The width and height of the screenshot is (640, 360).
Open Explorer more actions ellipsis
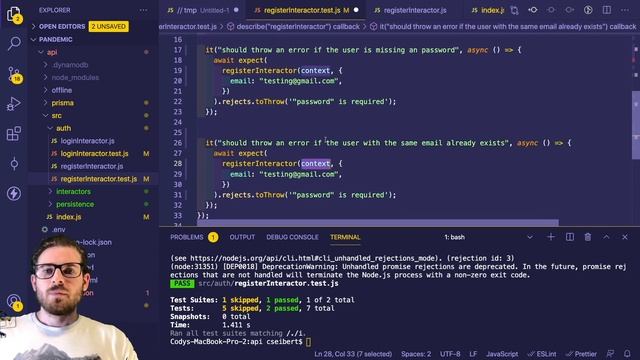pyautogui.click(x=143, y=10)
